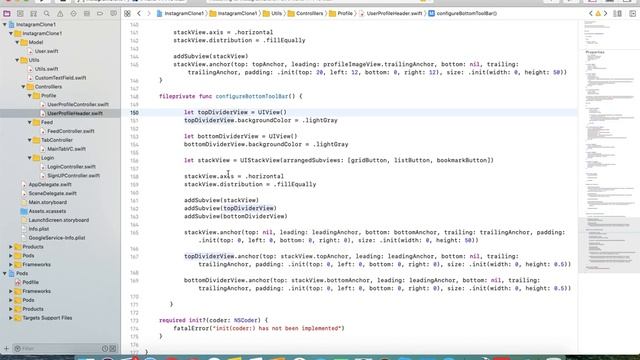Click 'fatalError' line in init coder

[259, 328]
